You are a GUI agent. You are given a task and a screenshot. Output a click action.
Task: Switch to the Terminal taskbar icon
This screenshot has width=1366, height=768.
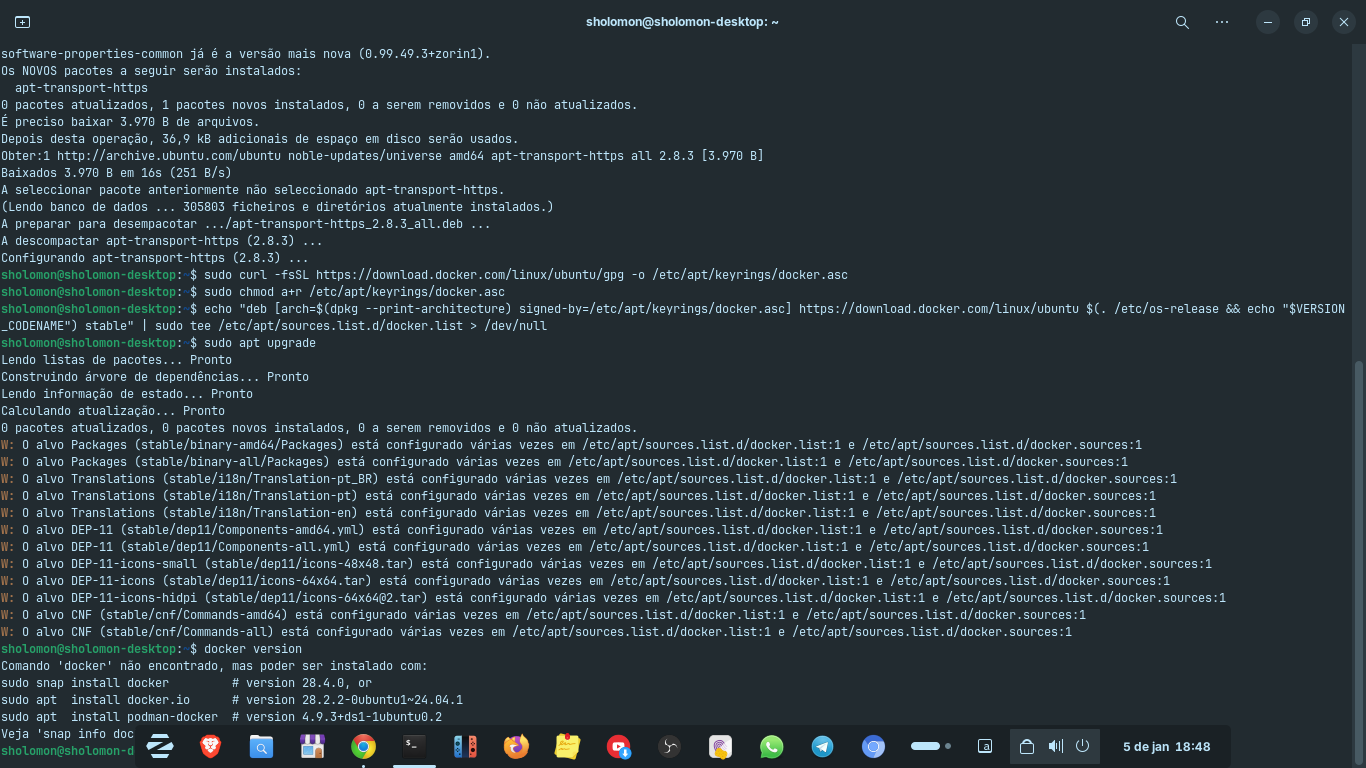coord(414,746)
